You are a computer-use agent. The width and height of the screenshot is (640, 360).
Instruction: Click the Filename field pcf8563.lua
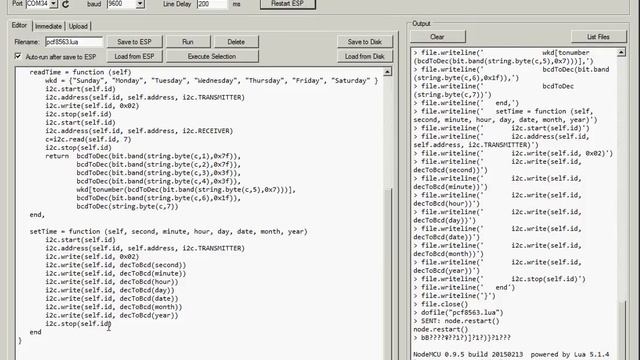coord(74,42)
